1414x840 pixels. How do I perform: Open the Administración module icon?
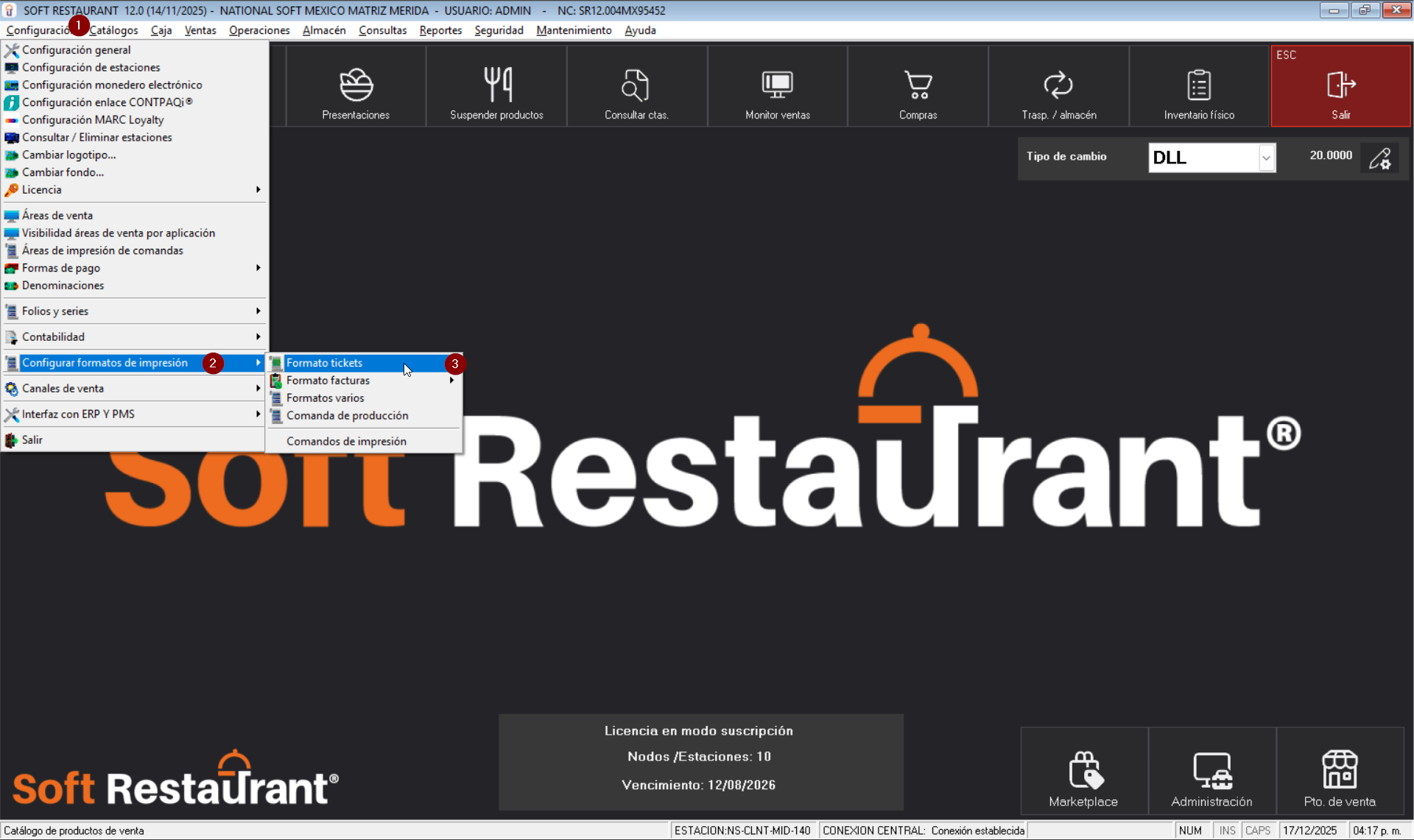tap(1211, 771)
